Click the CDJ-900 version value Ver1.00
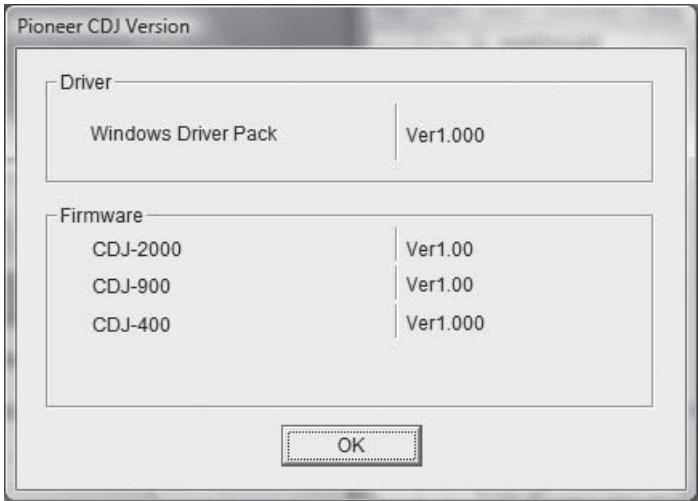Viewport: 698px width, 501px height. [x=439, y=285]
